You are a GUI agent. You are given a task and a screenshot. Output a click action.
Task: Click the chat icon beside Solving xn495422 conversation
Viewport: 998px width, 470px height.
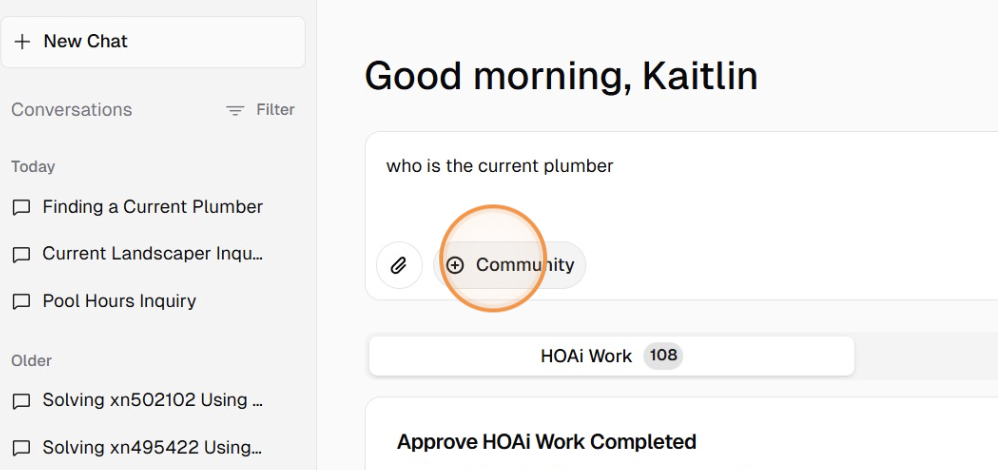(21, 448)
